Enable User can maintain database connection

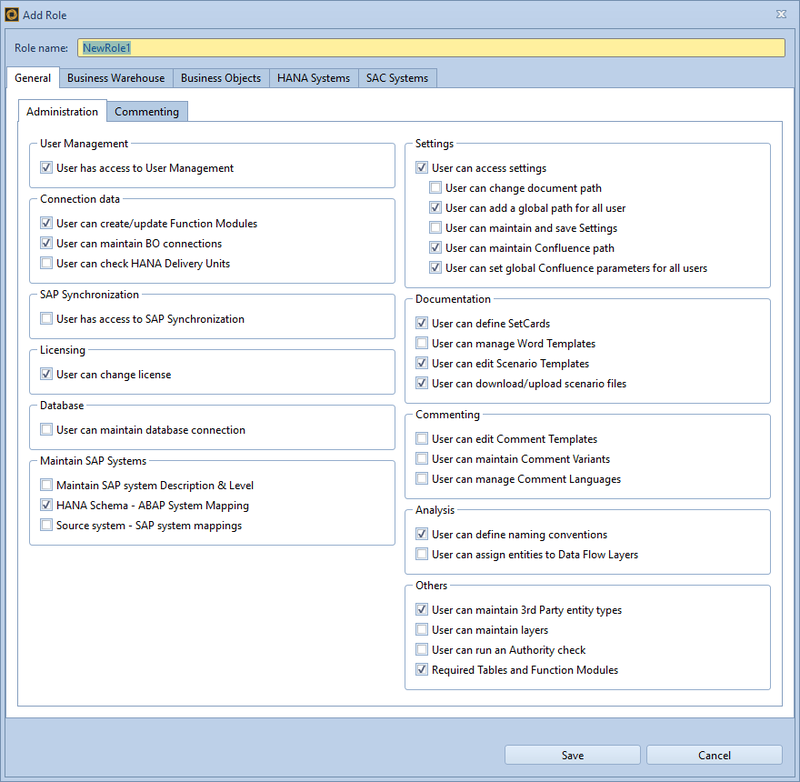pos(46,429)
